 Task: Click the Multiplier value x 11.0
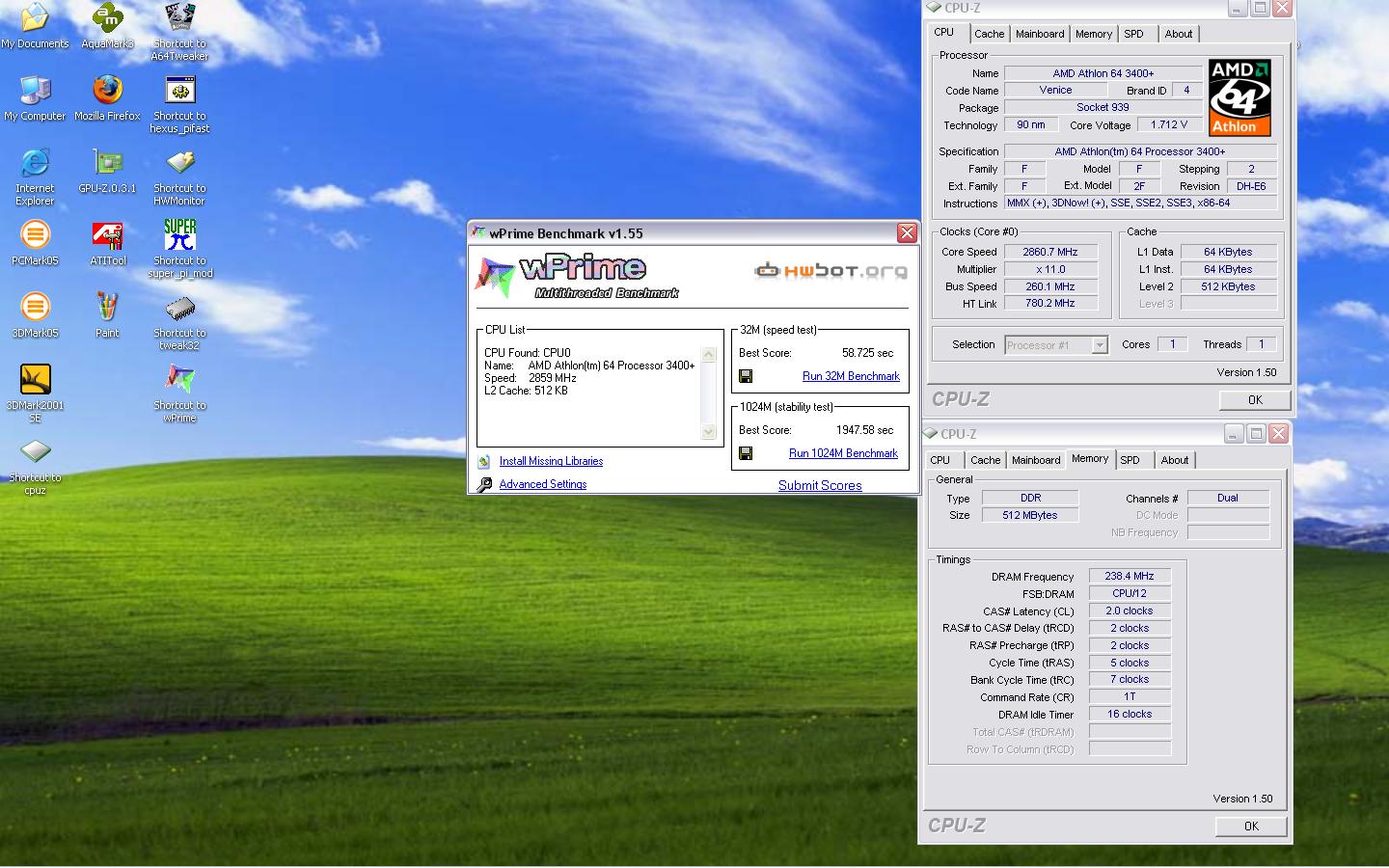click(1050, 269)
